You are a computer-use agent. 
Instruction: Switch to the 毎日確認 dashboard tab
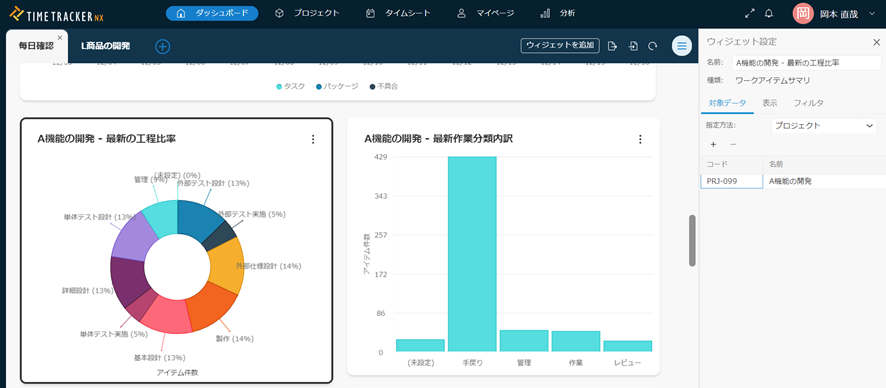point(36,46)
